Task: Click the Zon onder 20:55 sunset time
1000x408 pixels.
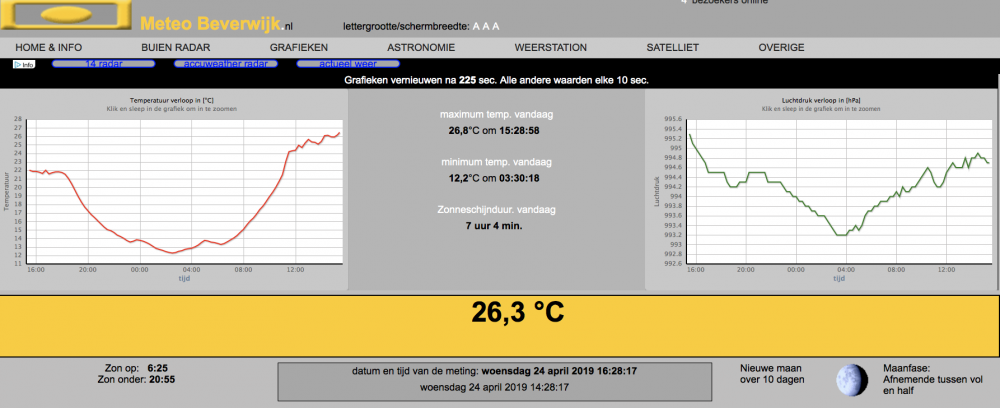Action: (x=136, y=379)
